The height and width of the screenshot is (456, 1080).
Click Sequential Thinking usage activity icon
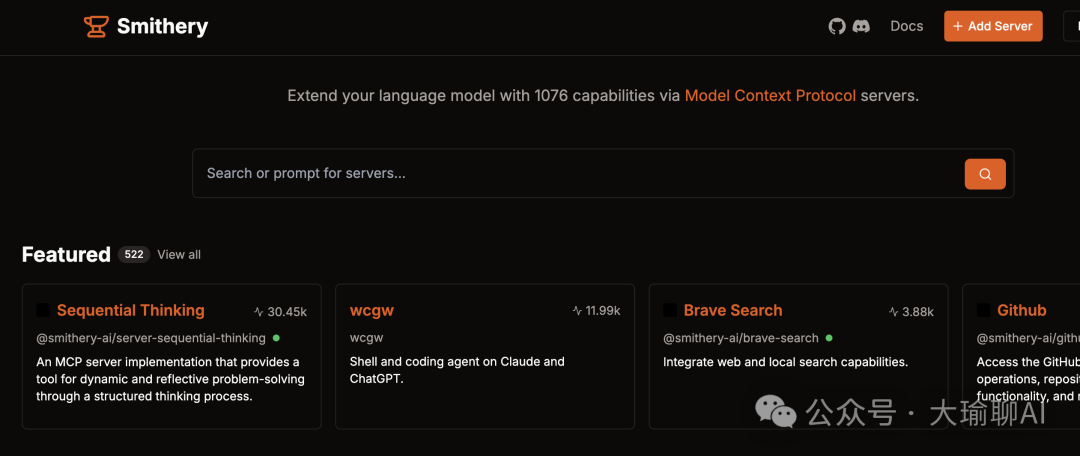point(259,311)
